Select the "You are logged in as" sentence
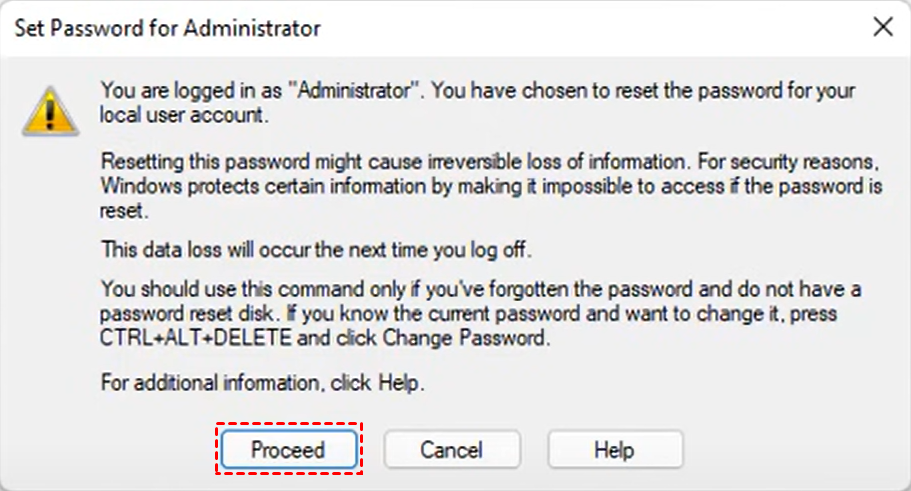Image resolution: width=911 pixels, height=491 pixels. [192, 90]
